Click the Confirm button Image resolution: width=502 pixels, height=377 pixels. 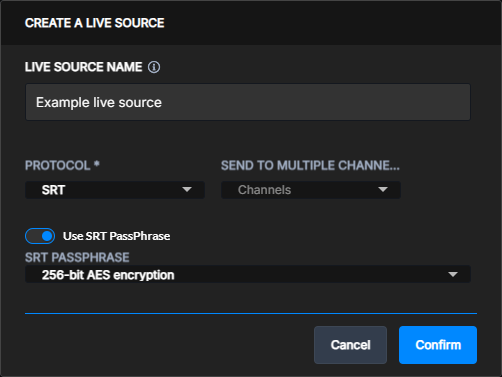pyautogui.click(x=438, y=345)
